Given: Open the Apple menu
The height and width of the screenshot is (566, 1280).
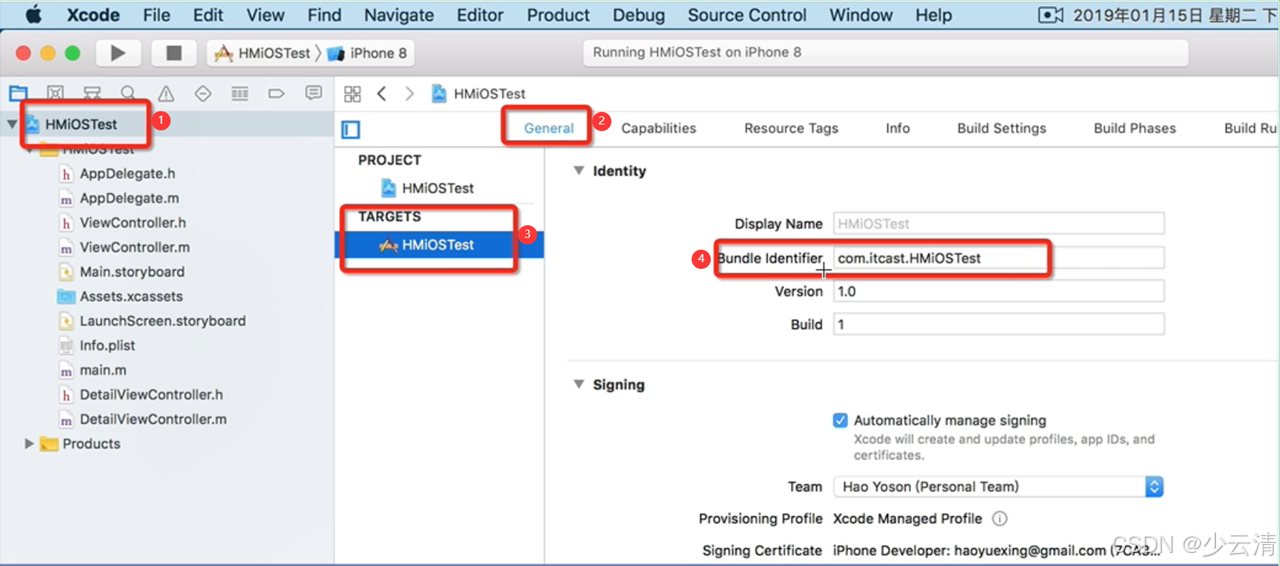Looking at the screenshot, I should (x=34, y=15).
